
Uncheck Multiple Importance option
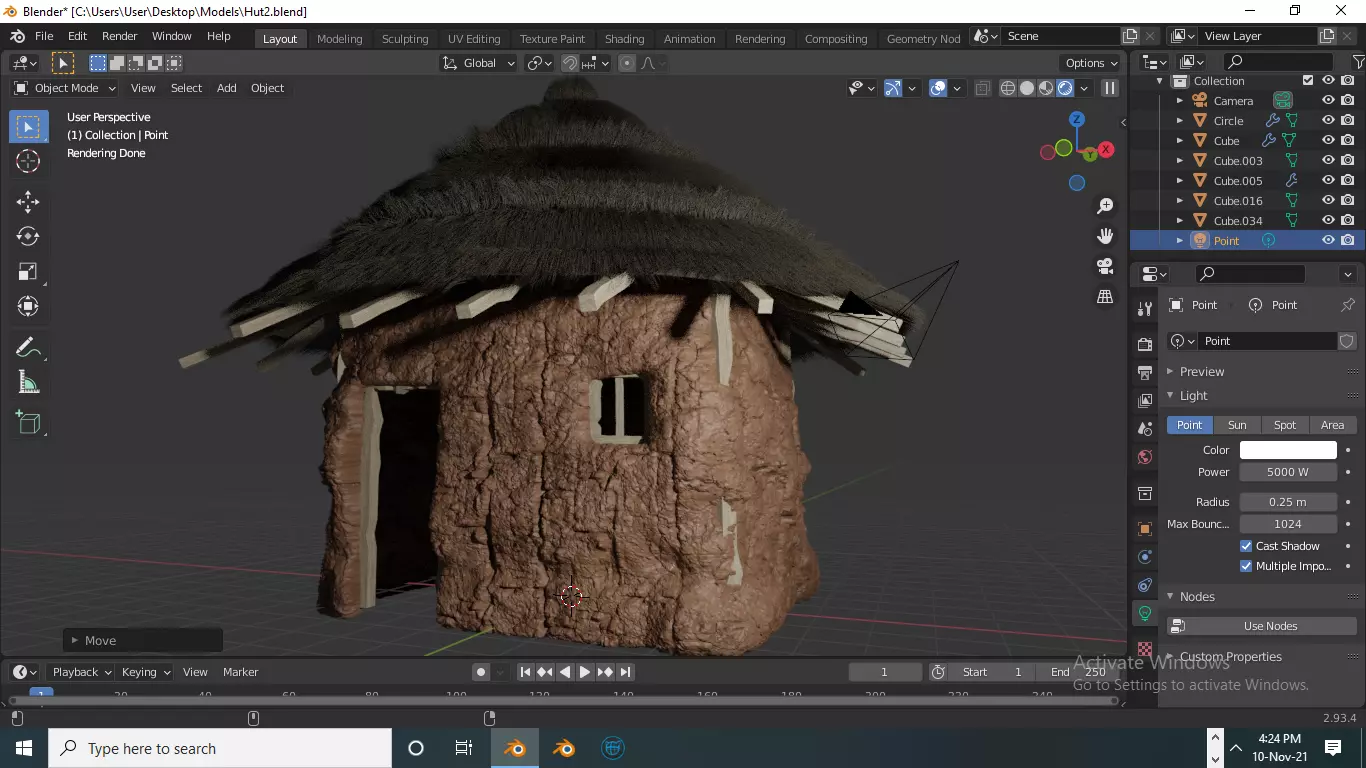(1246, 566)
